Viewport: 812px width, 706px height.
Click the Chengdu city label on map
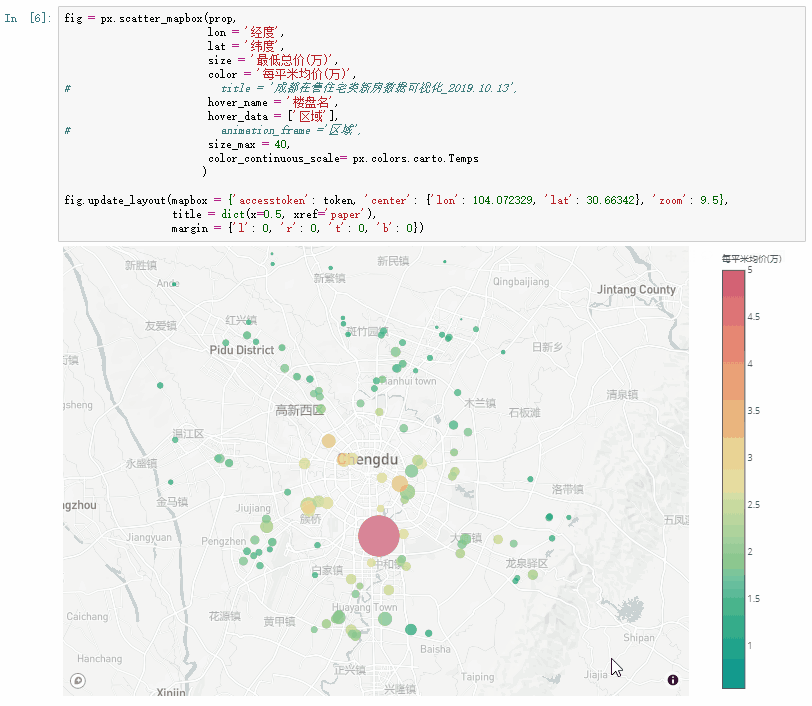(x=368, y=459)
